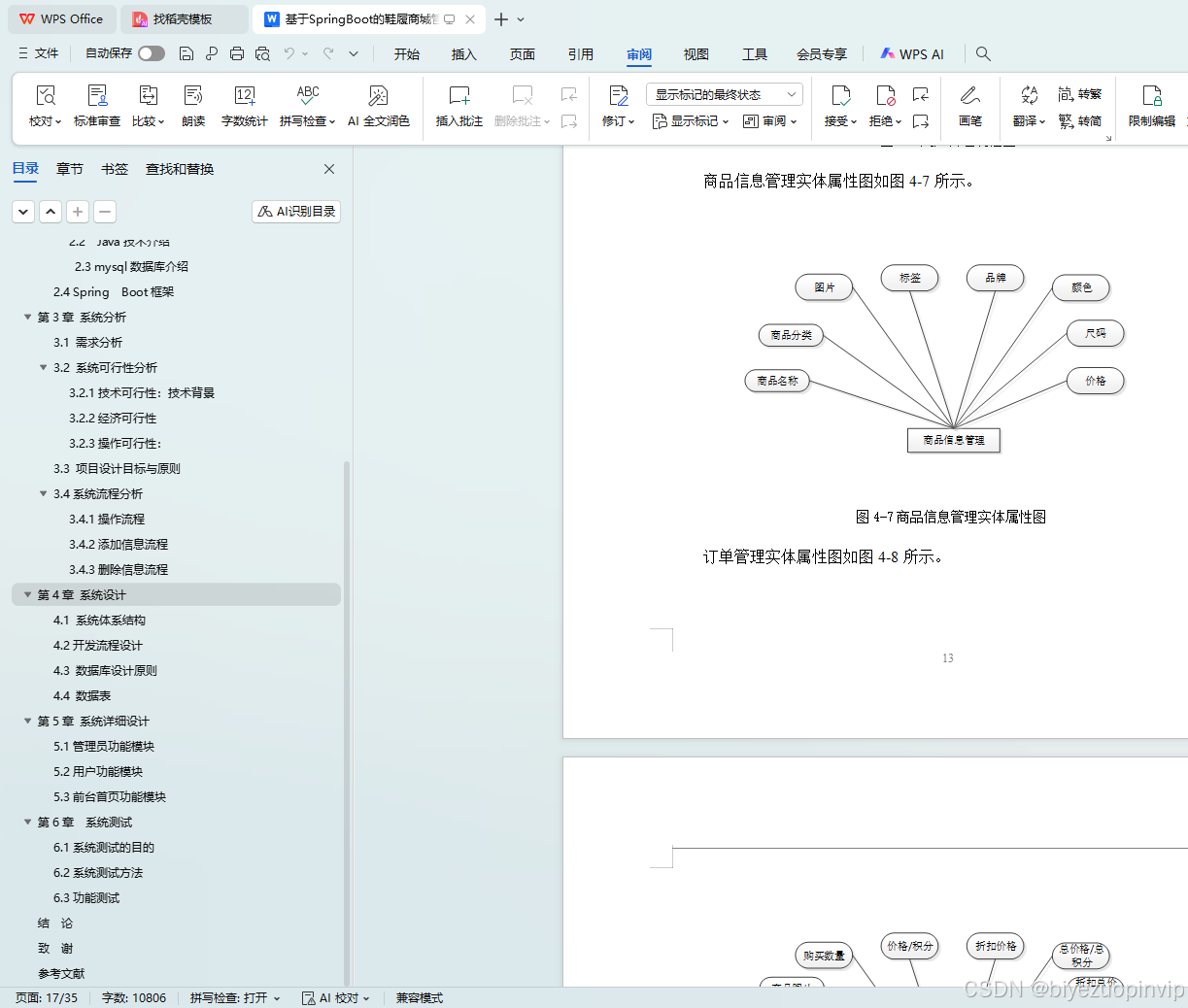This screenshot has width=1188, height=1008.
Task: Collapse the 第4章 系统设计 outline node
Action: click(x=27, y=594)
